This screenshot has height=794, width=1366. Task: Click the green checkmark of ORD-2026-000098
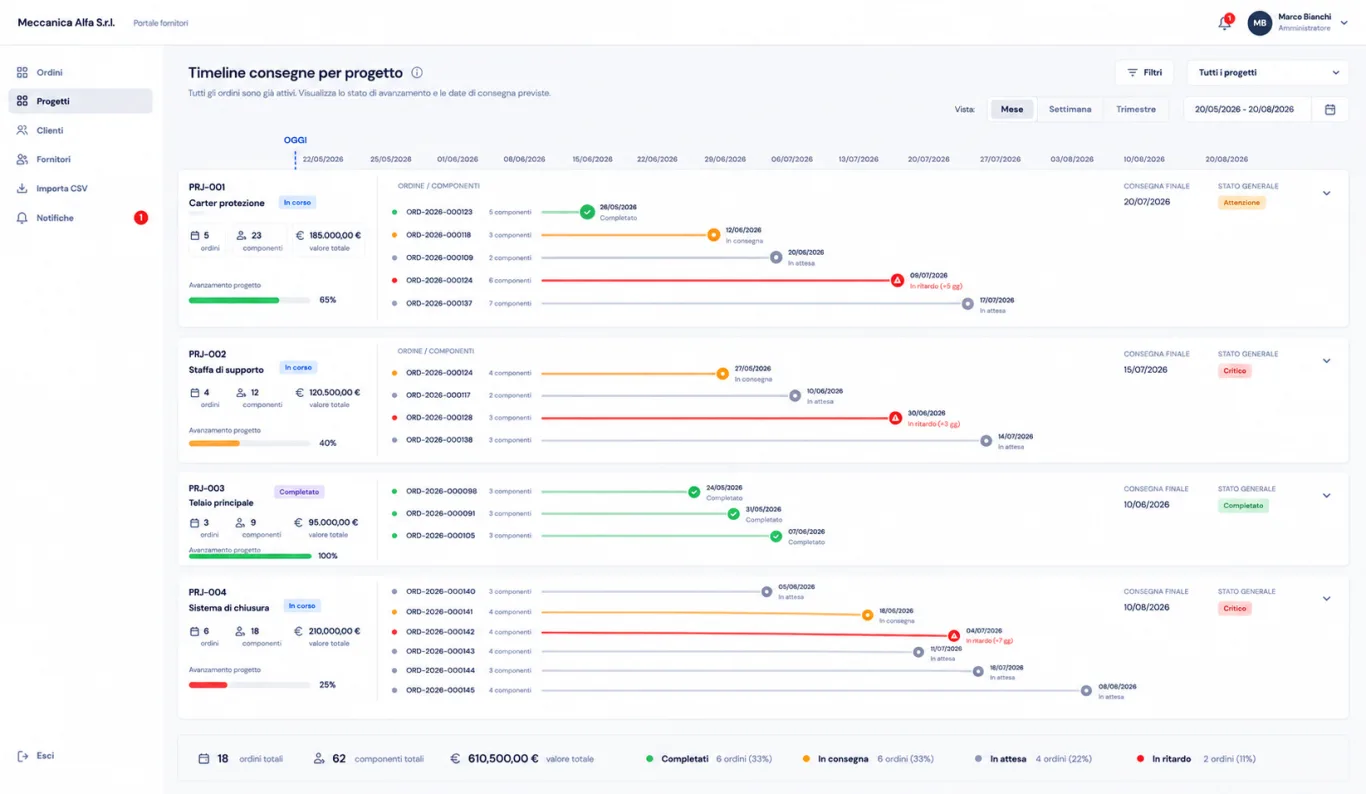(x=694, y=492)
